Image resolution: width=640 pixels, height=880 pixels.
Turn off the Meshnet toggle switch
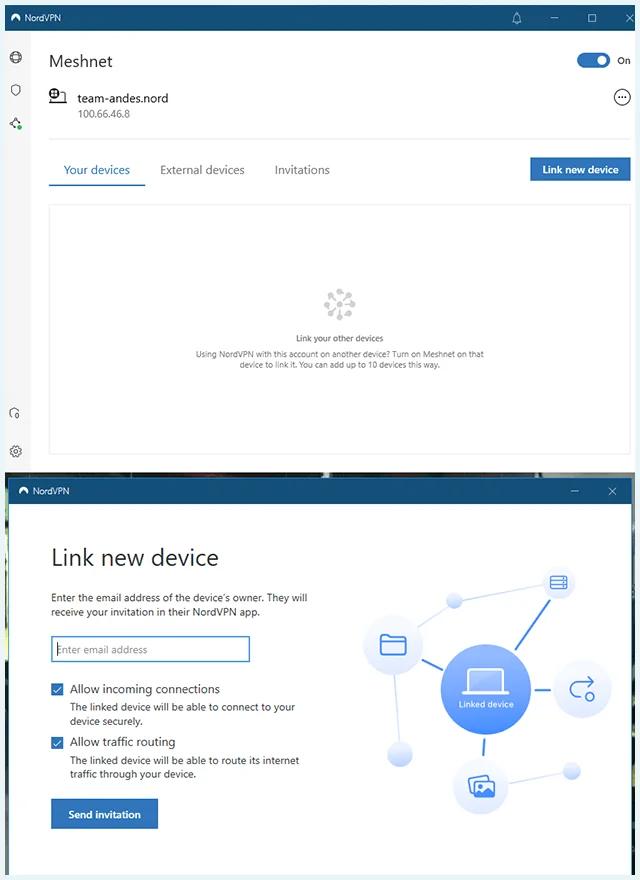[593, 61]
